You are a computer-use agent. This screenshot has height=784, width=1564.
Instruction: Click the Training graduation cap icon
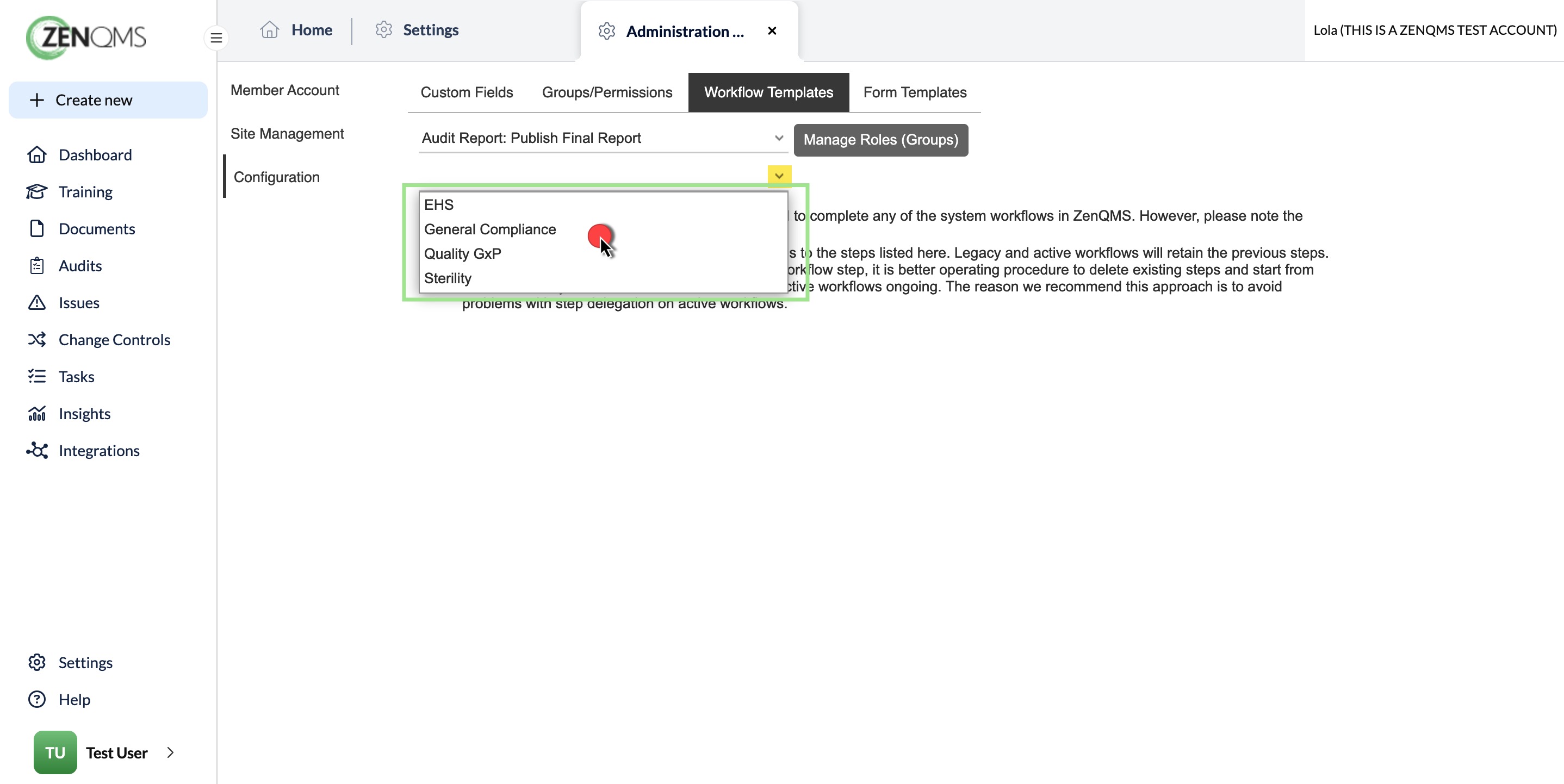[x=37, y=192]
